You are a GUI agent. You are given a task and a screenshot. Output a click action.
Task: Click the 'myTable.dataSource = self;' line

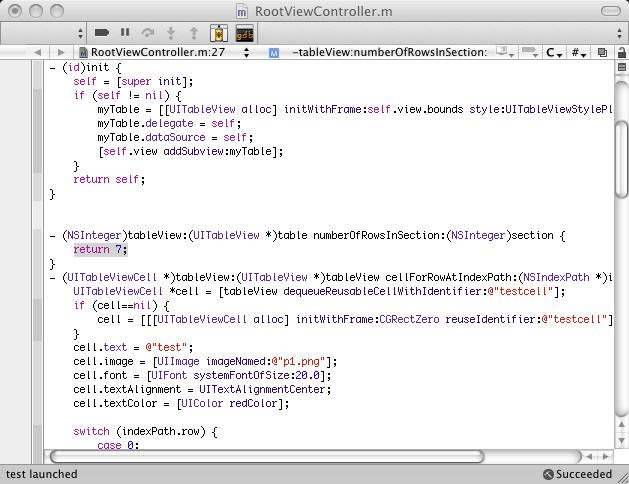pos(175,138)
